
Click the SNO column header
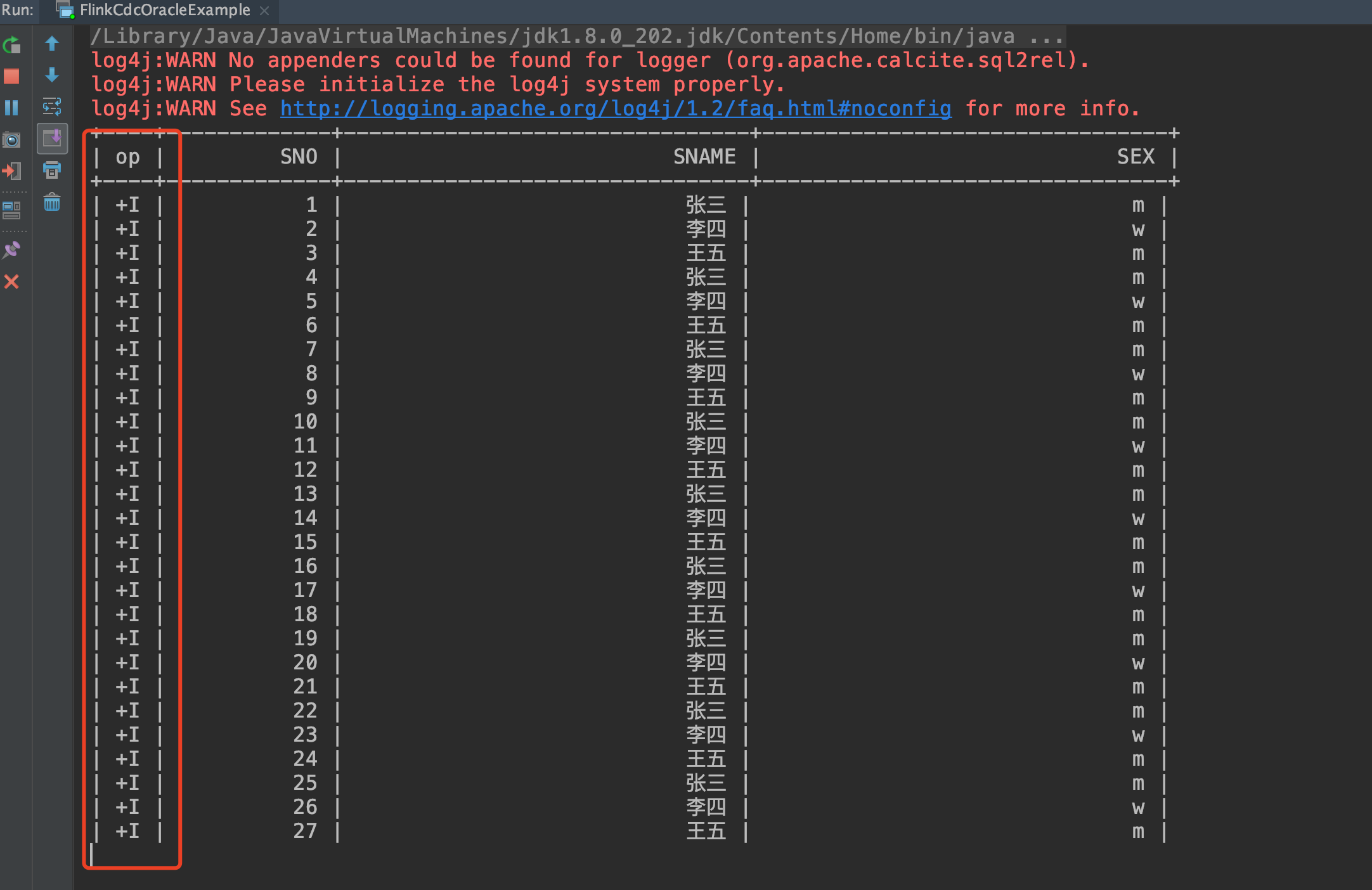[x=299, y=157]
